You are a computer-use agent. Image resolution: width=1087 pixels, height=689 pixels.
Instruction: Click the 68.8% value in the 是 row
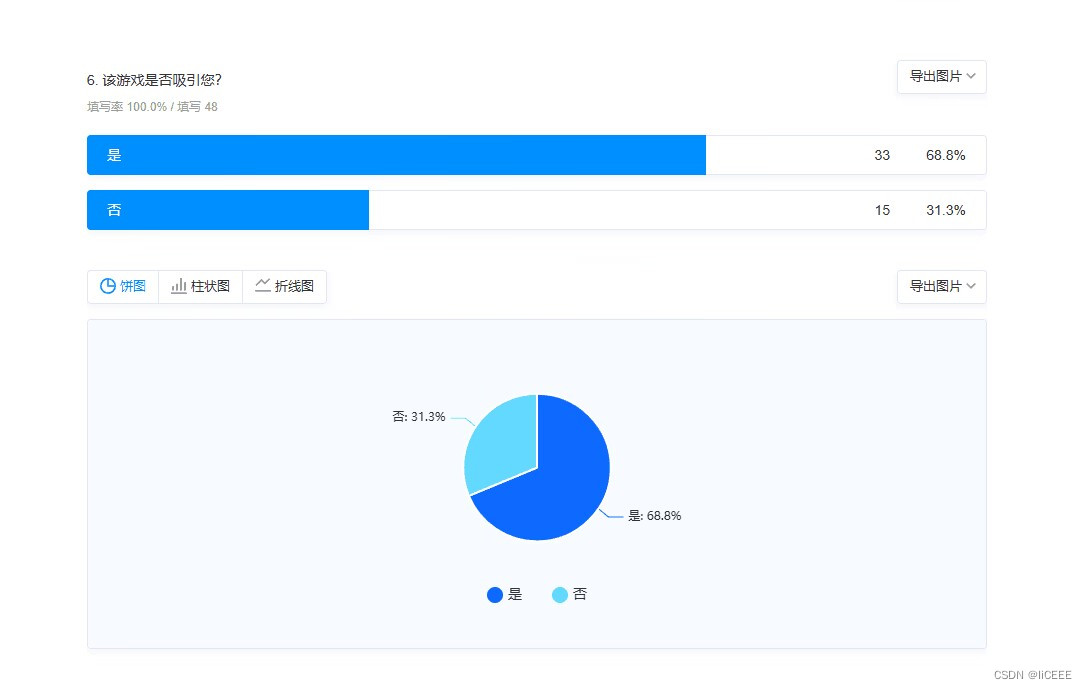tap(946, 155)
